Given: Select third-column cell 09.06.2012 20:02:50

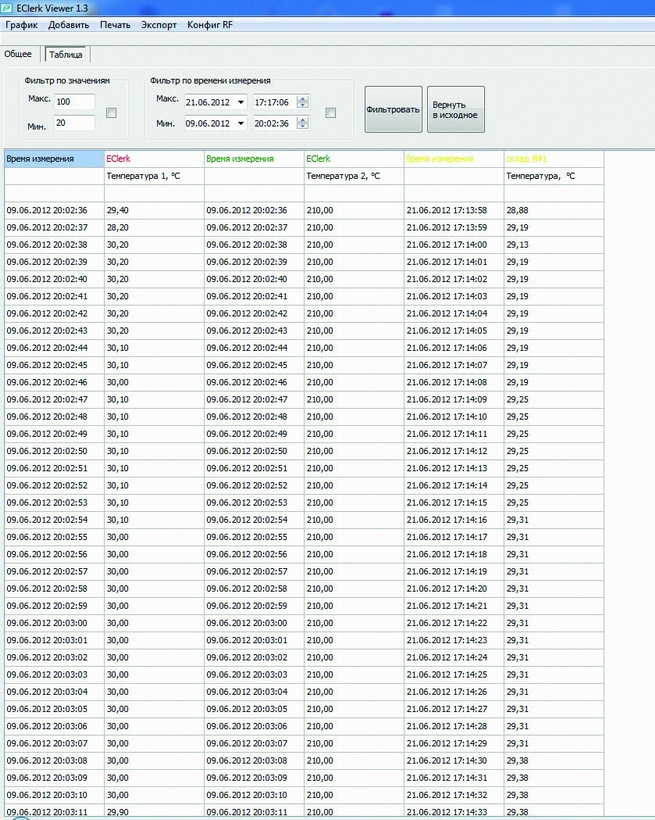Looking at the screenshot, I should pyautogui.click(x=254, y=451).
